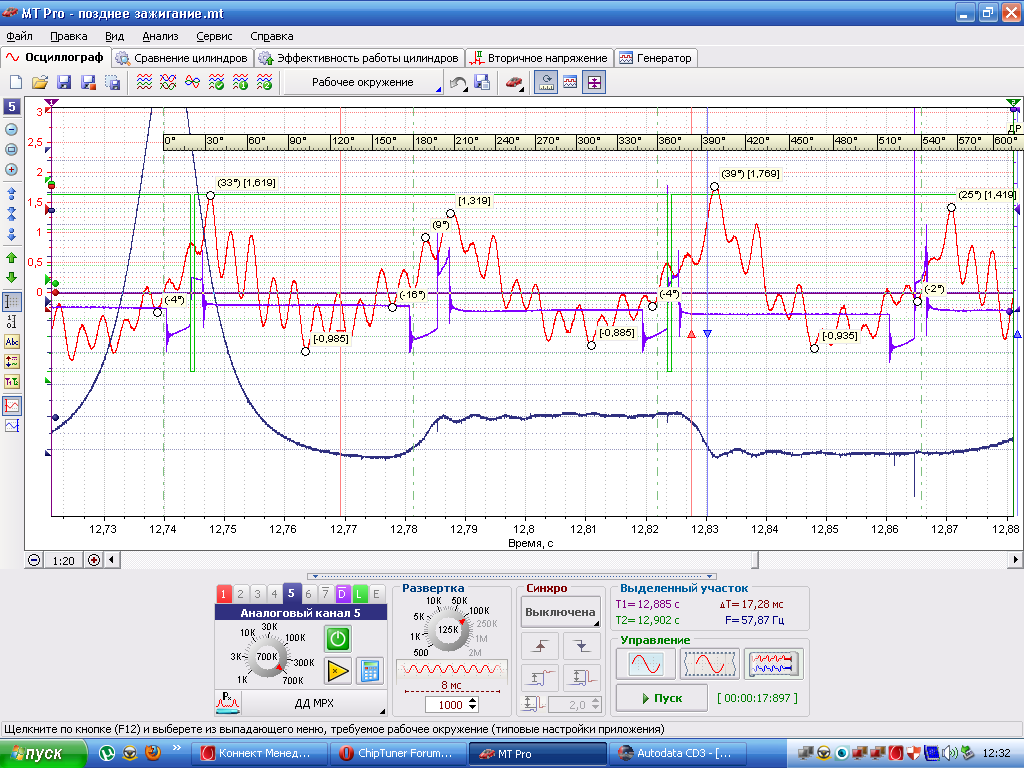Screen dimensions: 1024x768
Task: Click the T1 T2 markers icon in the left sidebar
Action: [x=12, y=381]
